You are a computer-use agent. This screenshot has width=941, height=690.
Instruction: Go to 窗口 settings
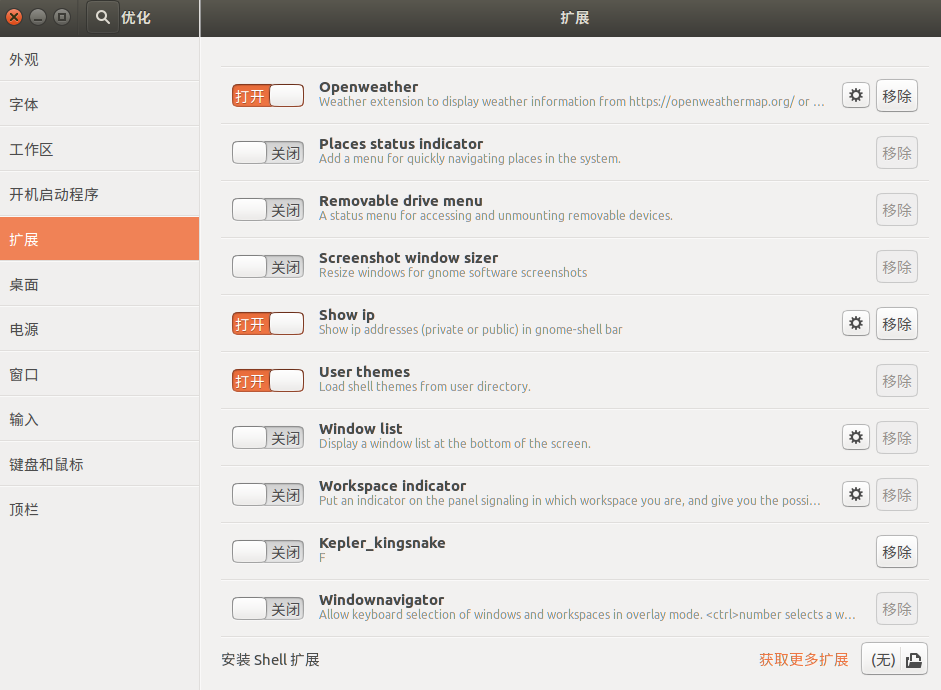tap(100, 374)
